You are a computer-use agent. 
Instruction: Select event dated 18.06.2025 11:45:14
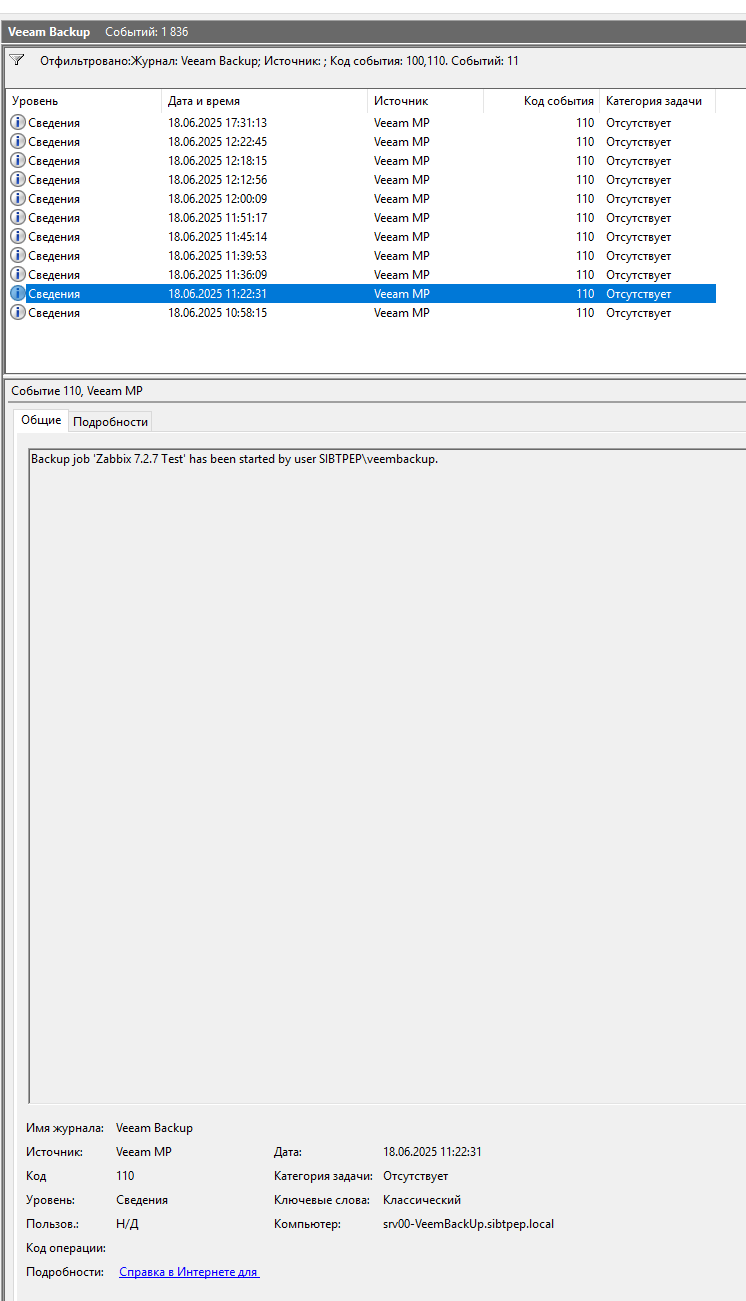pos(362,236)
